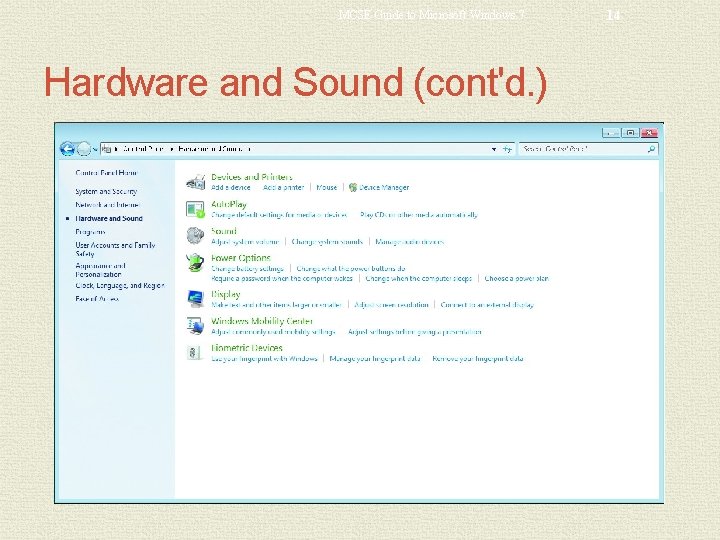
Task: Click the Back navigation arrow
Action: pos(68,149)
